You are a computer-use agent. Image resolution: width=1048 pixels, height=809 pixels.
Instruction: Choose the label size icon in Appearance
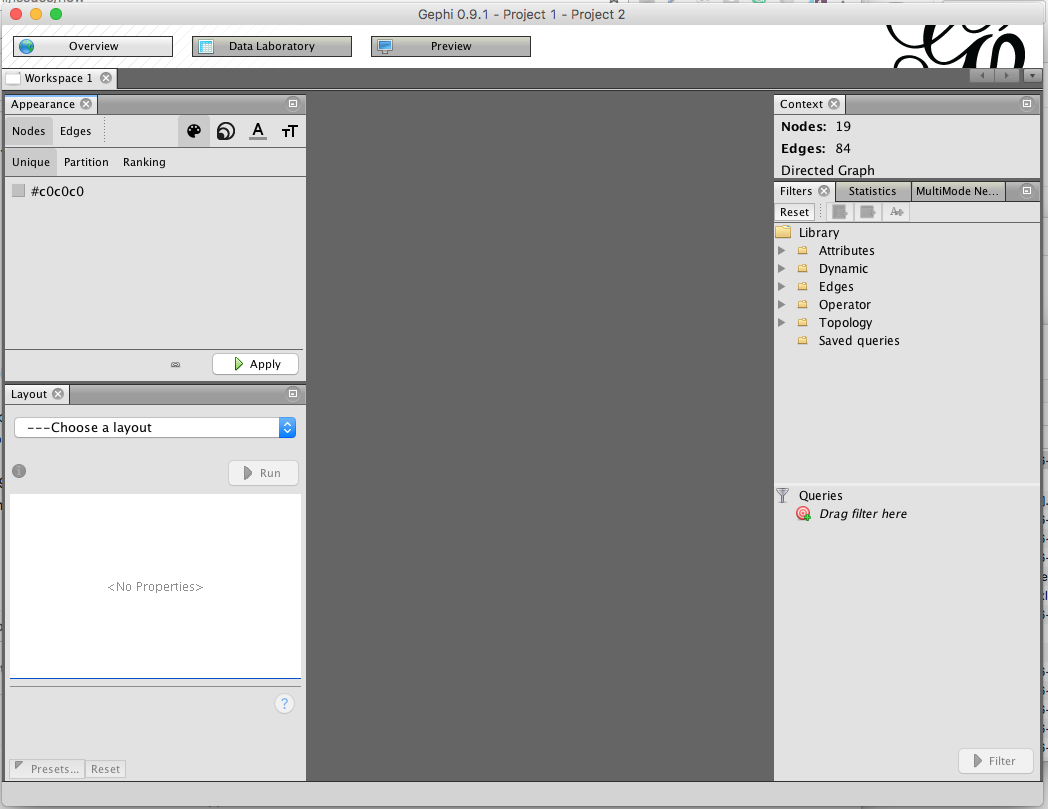click(x=289, y=131)
